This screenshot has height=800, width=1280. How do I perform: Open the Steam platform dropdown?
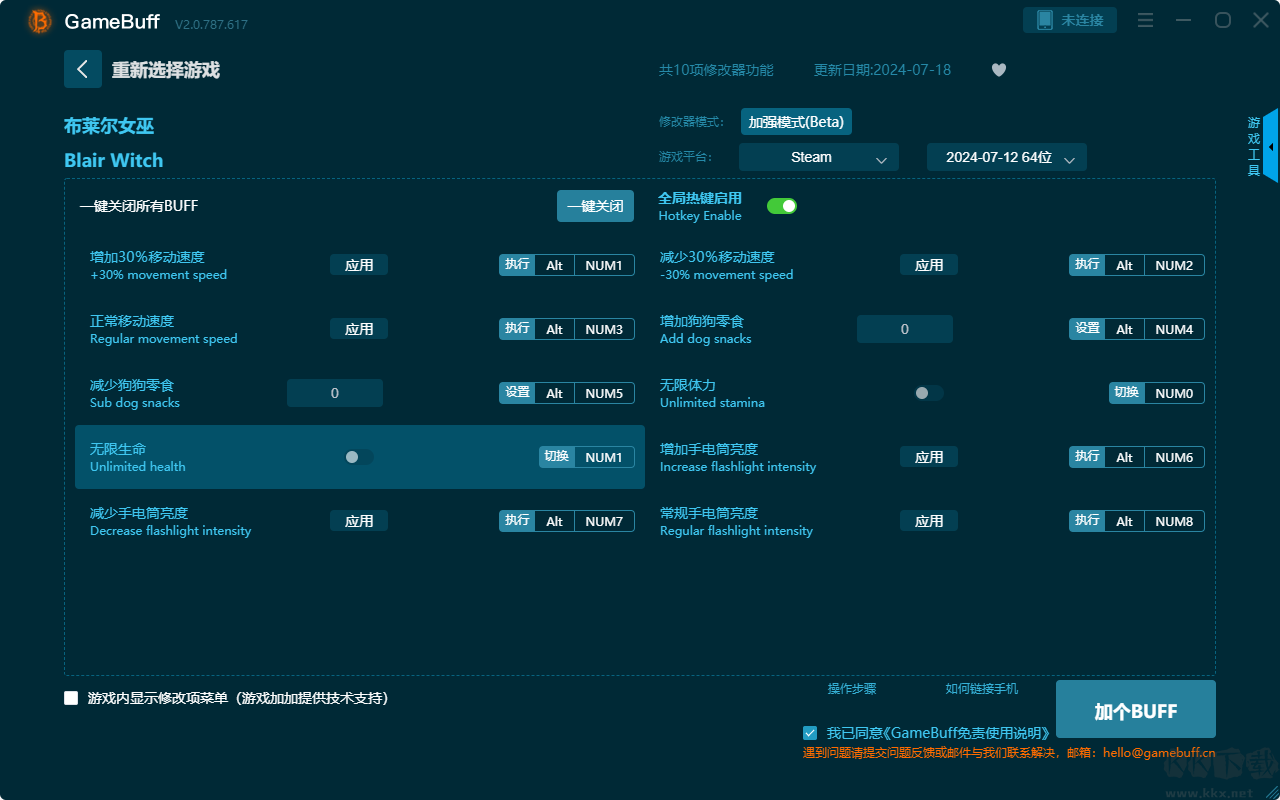pos(819,157)
